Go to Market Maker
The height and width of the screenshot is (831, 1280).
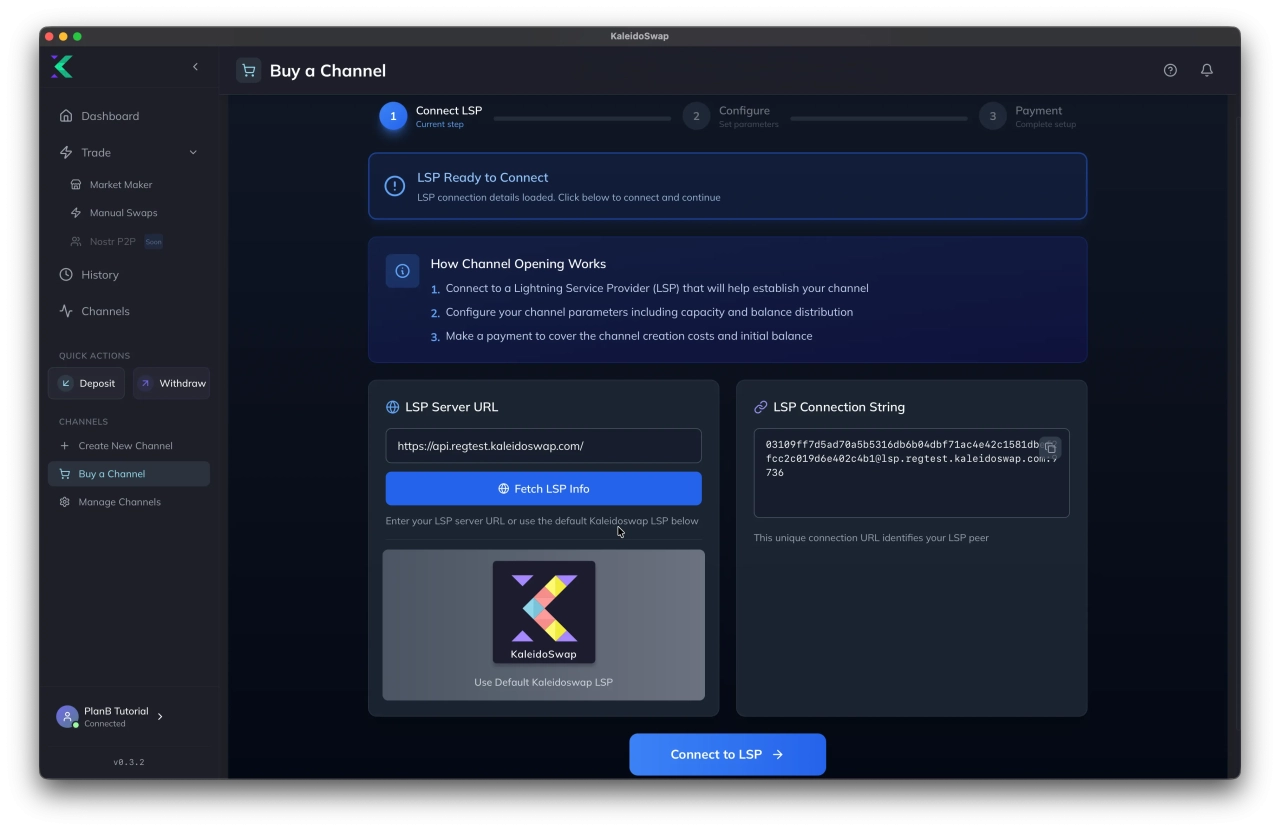pos(120,185)
